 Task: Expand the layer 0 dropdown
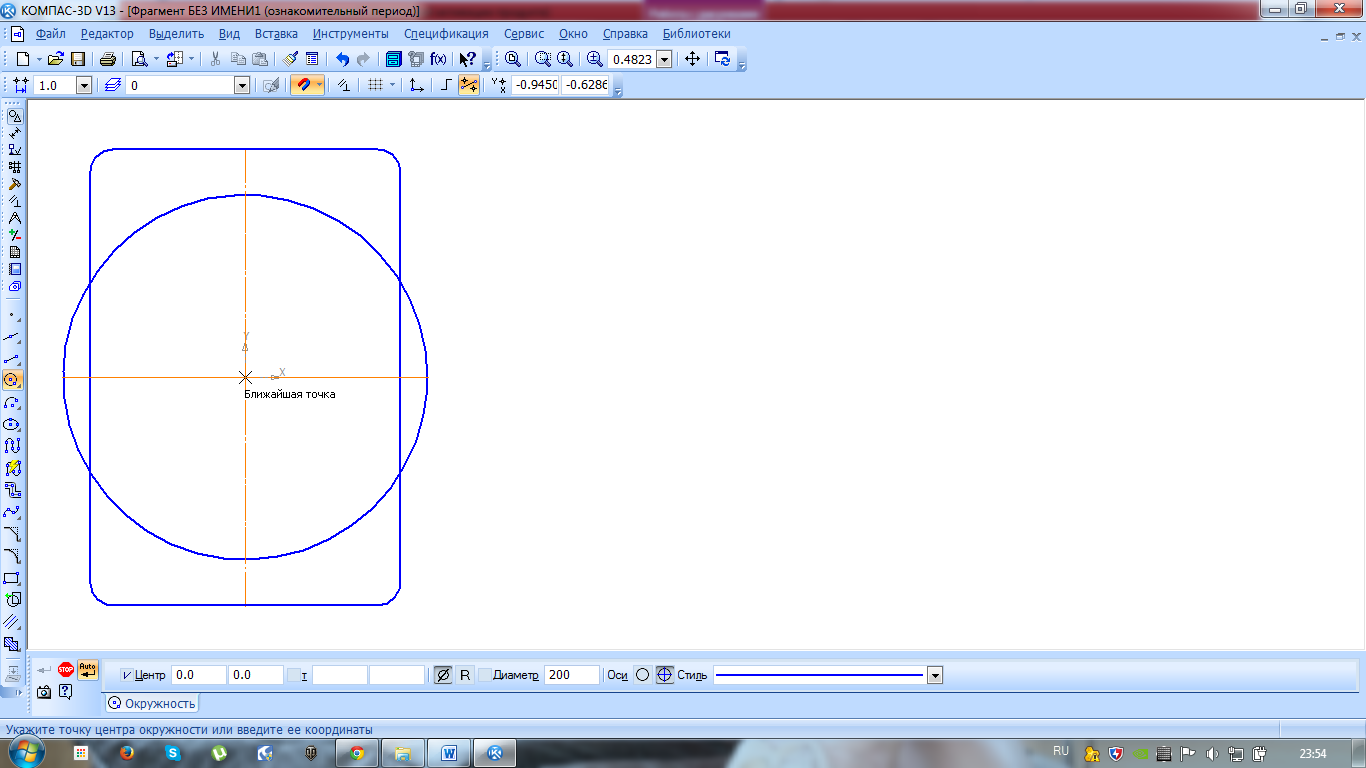click(x=242, y=86)
